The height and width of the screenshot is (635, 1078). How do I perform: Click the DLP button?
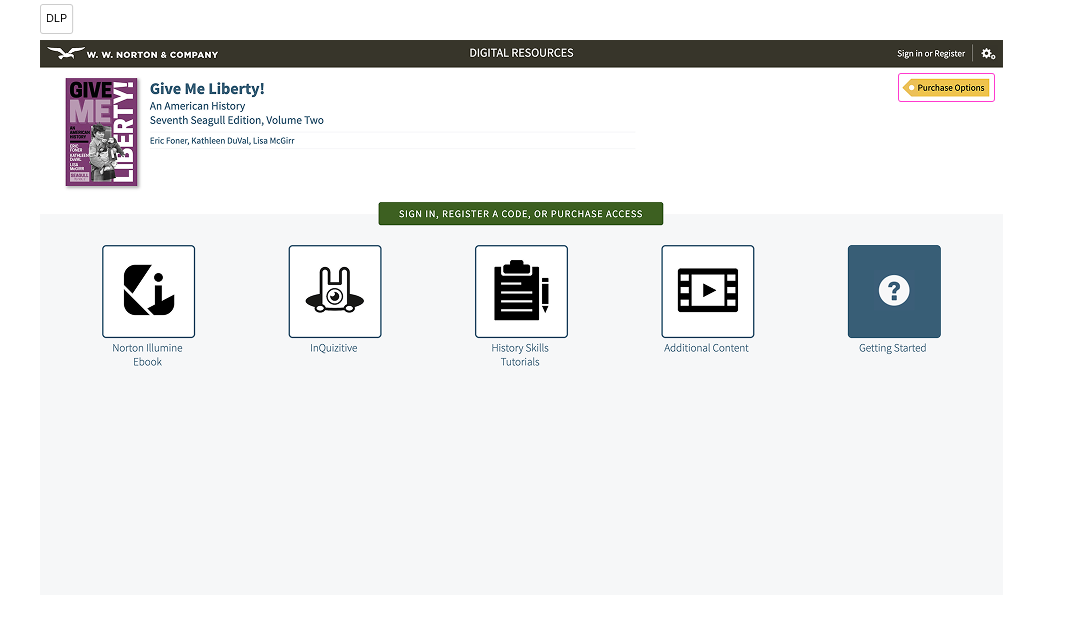[56, 19]
